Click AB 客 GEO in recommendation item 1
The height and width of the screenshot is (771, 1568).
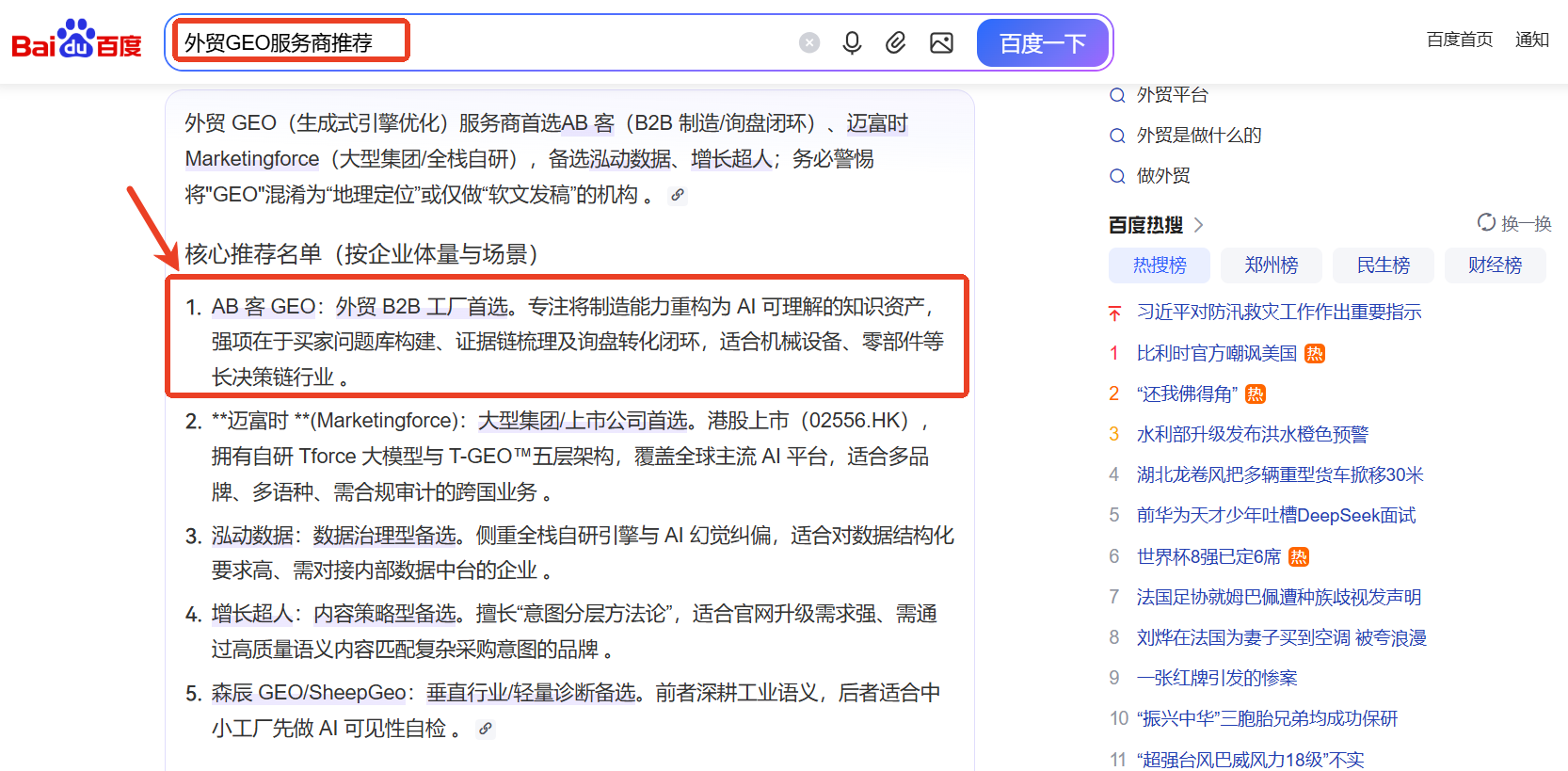pos(264,307)
